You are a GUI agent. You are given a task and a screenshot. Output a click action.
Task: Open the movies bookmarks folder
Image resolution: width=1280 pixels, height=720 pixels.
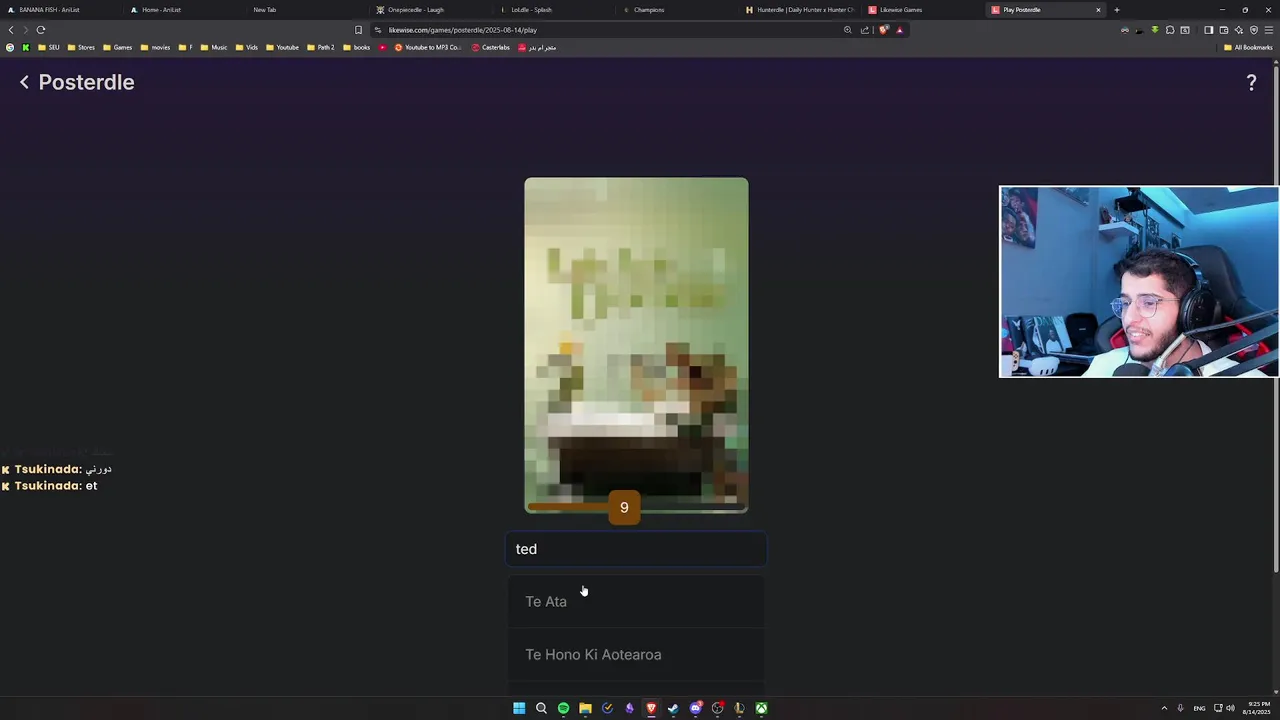click(x=155, y=47)
